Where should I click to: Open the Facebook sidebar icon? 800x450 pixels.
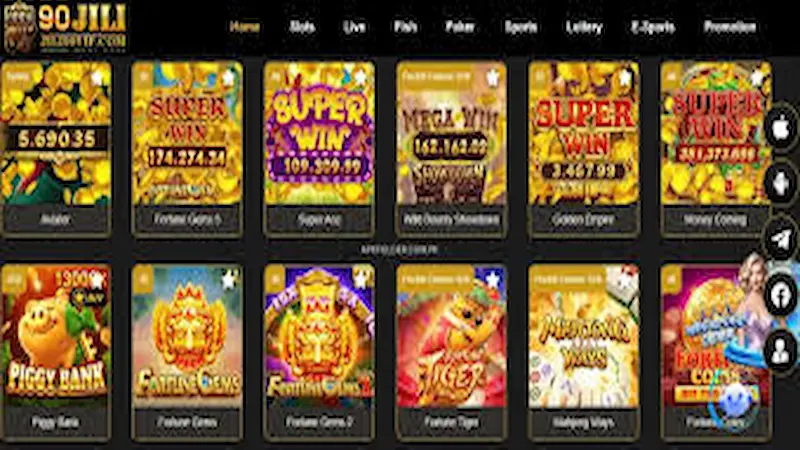(x=781, y=294)
